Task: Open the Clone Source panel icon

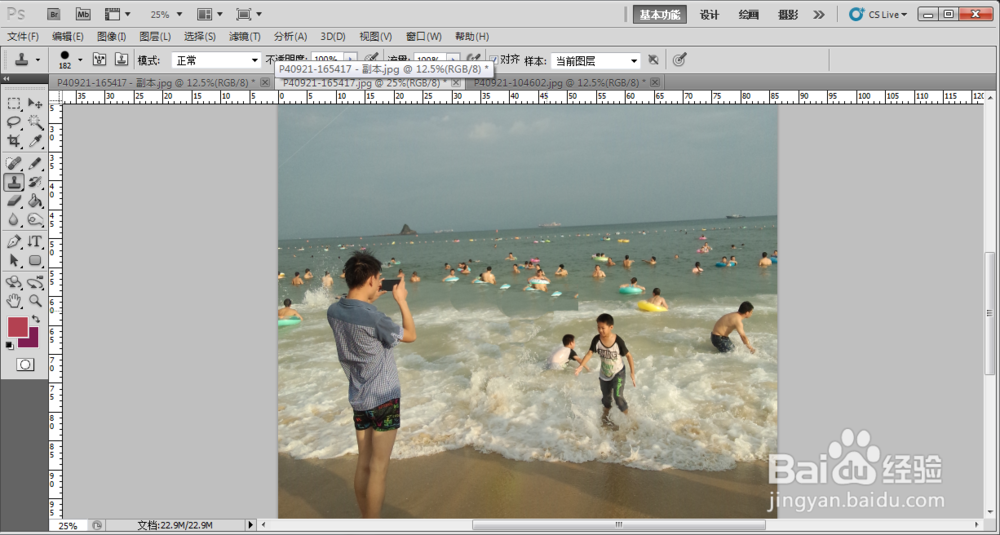Action: pyautogui.click(x=121, y=59)
